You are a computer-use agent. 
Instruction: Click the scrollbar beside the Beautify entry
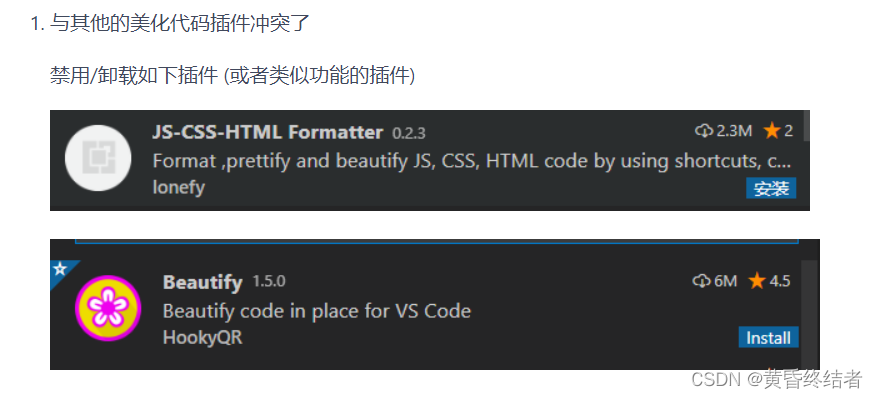810,313
